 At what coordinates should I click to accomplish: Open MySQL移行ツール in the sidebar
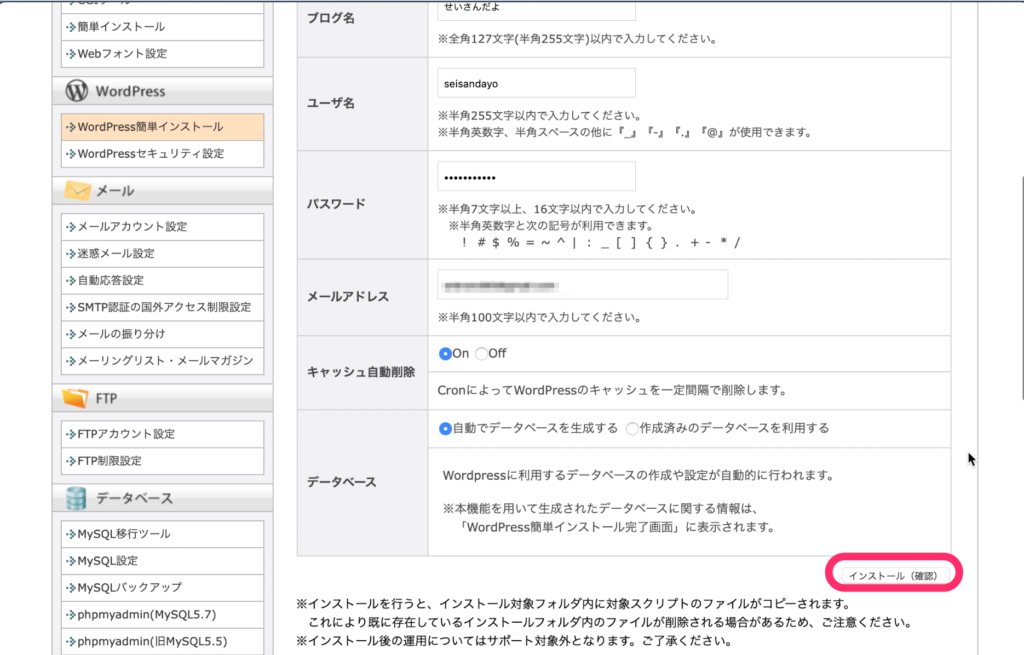click(124, 534)
